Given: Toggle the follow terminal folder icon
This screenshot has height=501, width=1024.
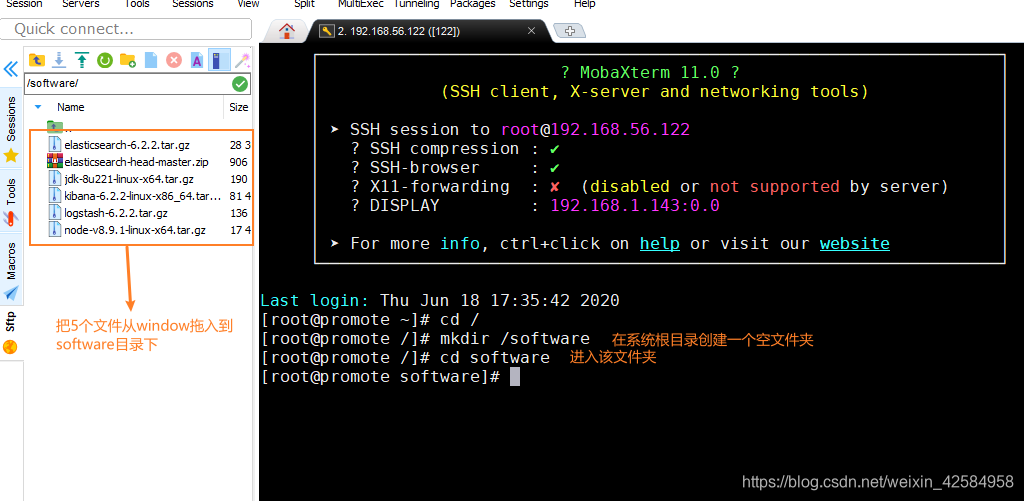Looking at the screenshot, I should [219, 60].
